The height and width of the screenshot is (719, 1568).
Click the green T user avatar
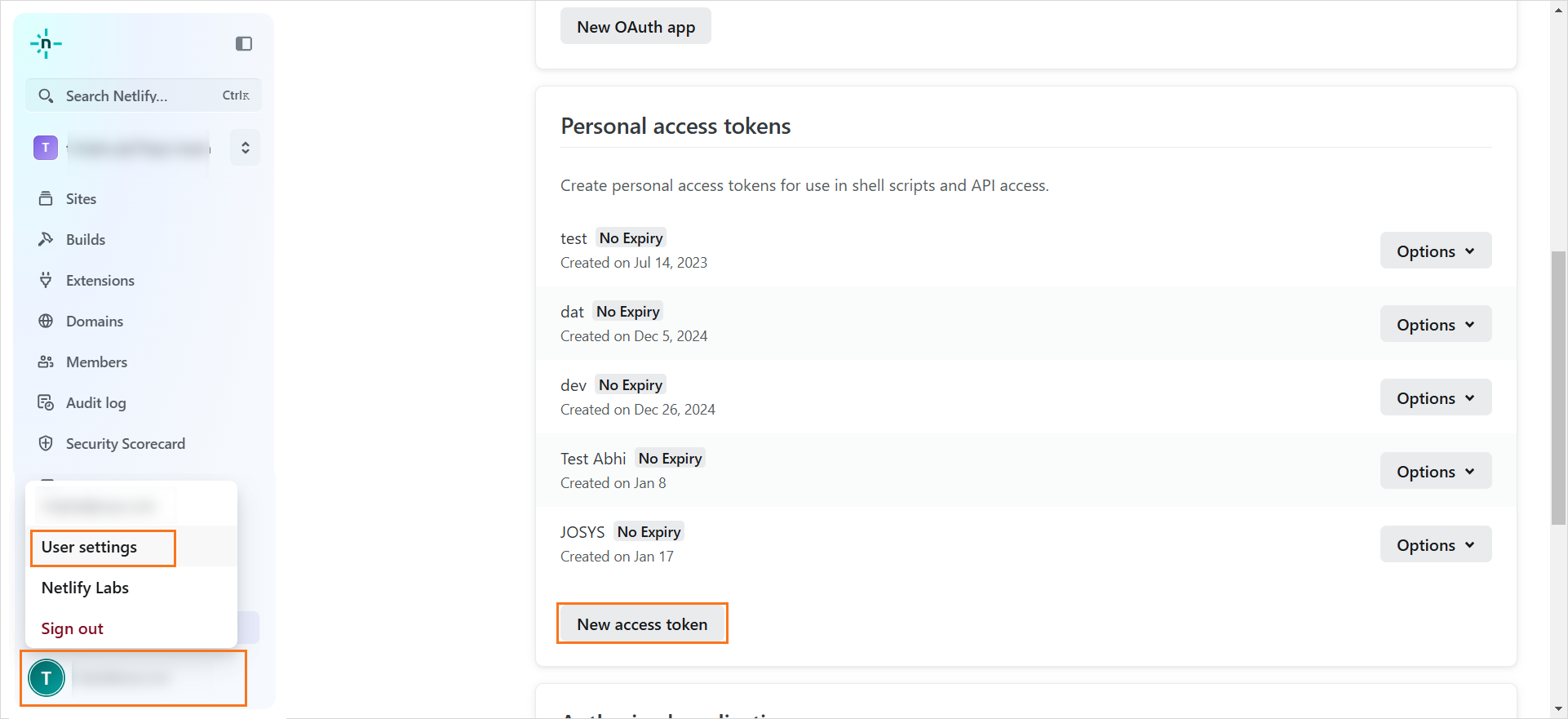coord(47,677)
